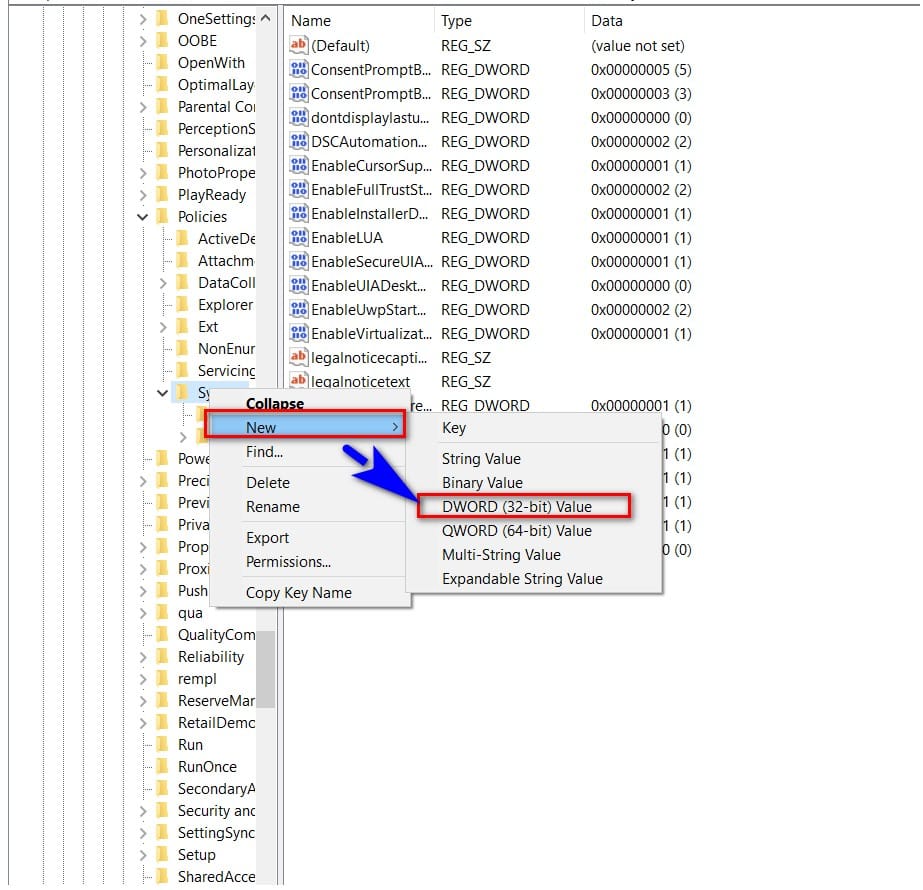Viewport: 923px width, 890px height.
Task: Expand the Reliability key chevron
Action: [143, 657]
